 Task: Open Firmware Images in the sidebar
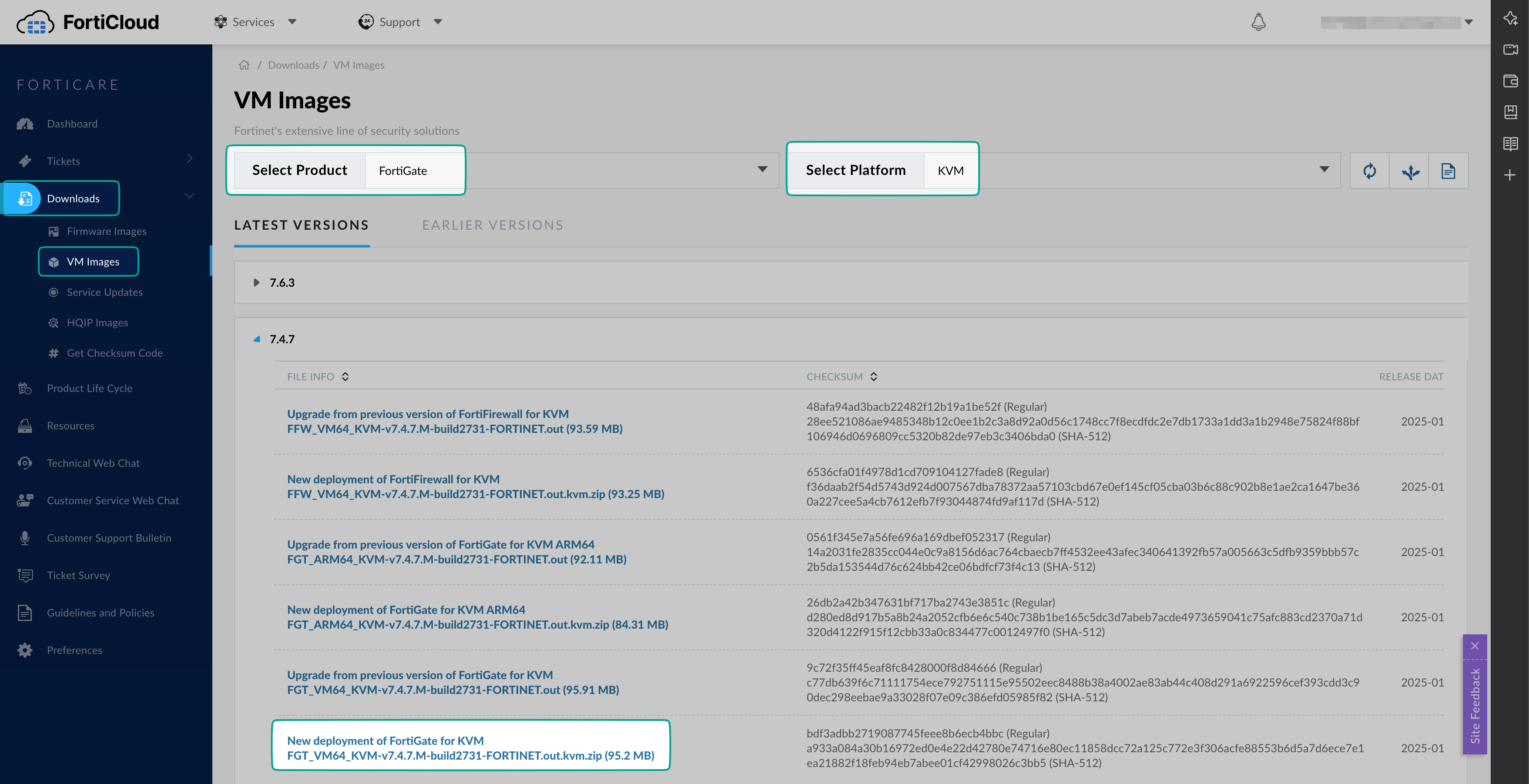click(x=106, y=231)
